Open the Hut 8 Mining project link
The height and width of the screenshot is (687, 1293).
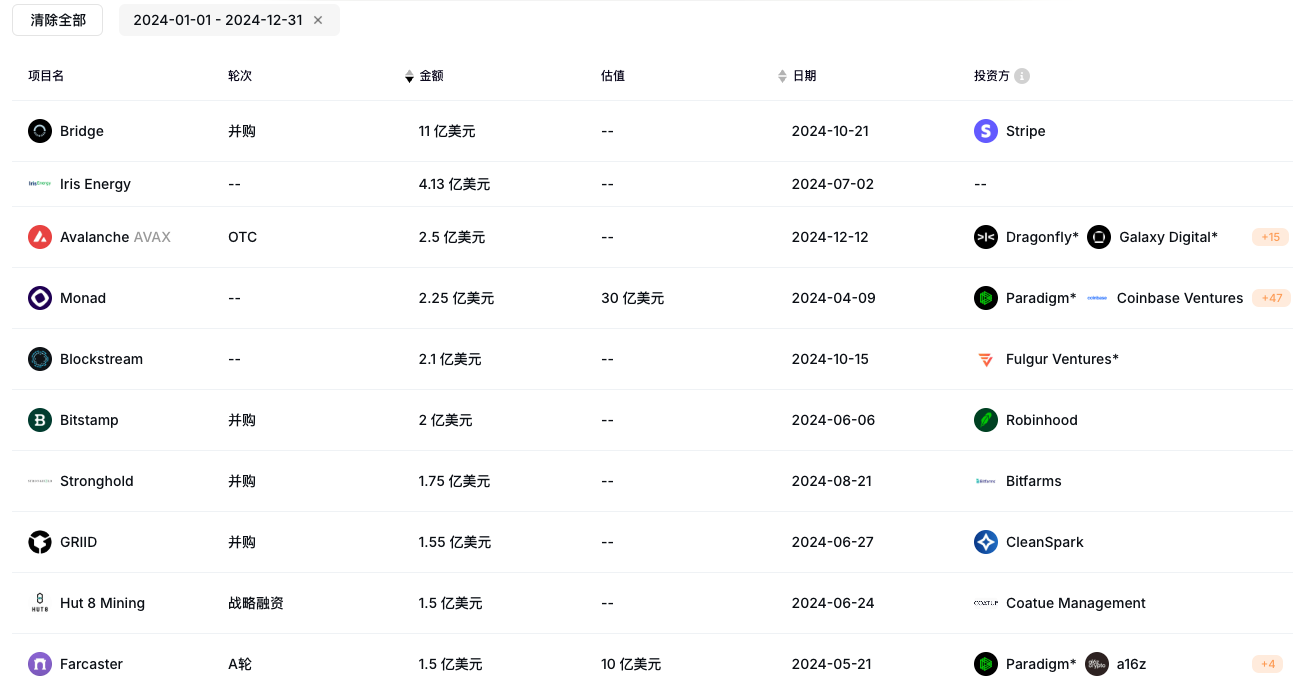click(x=102, y=603)
